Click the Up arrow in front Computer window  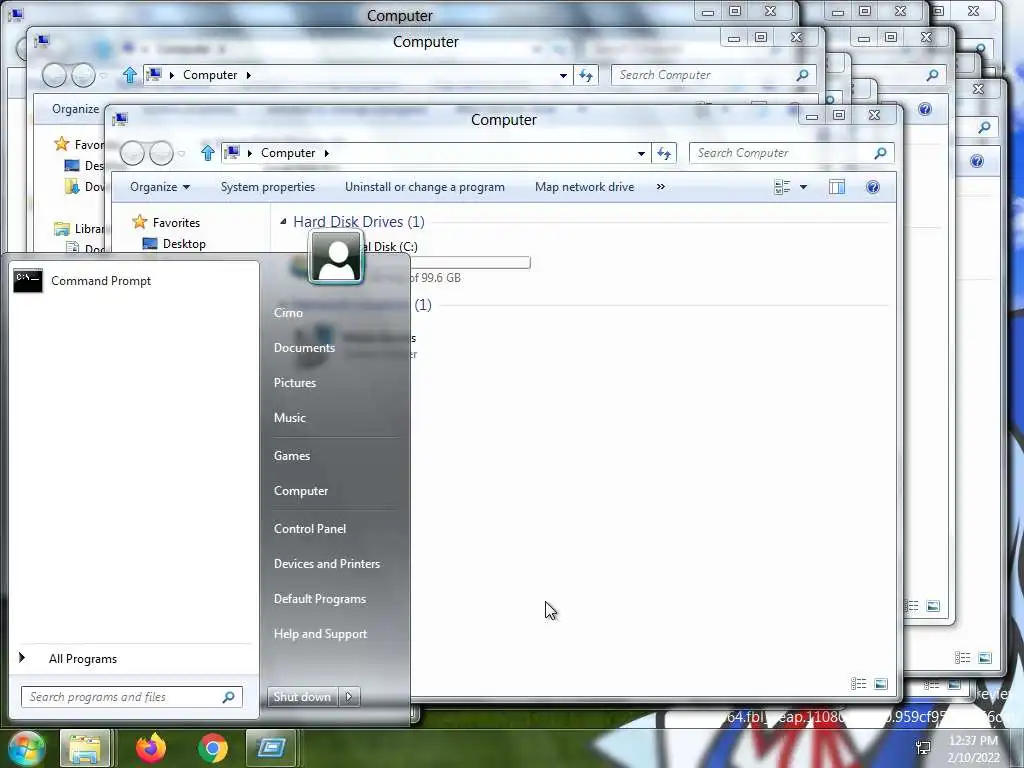pos(208,153)
